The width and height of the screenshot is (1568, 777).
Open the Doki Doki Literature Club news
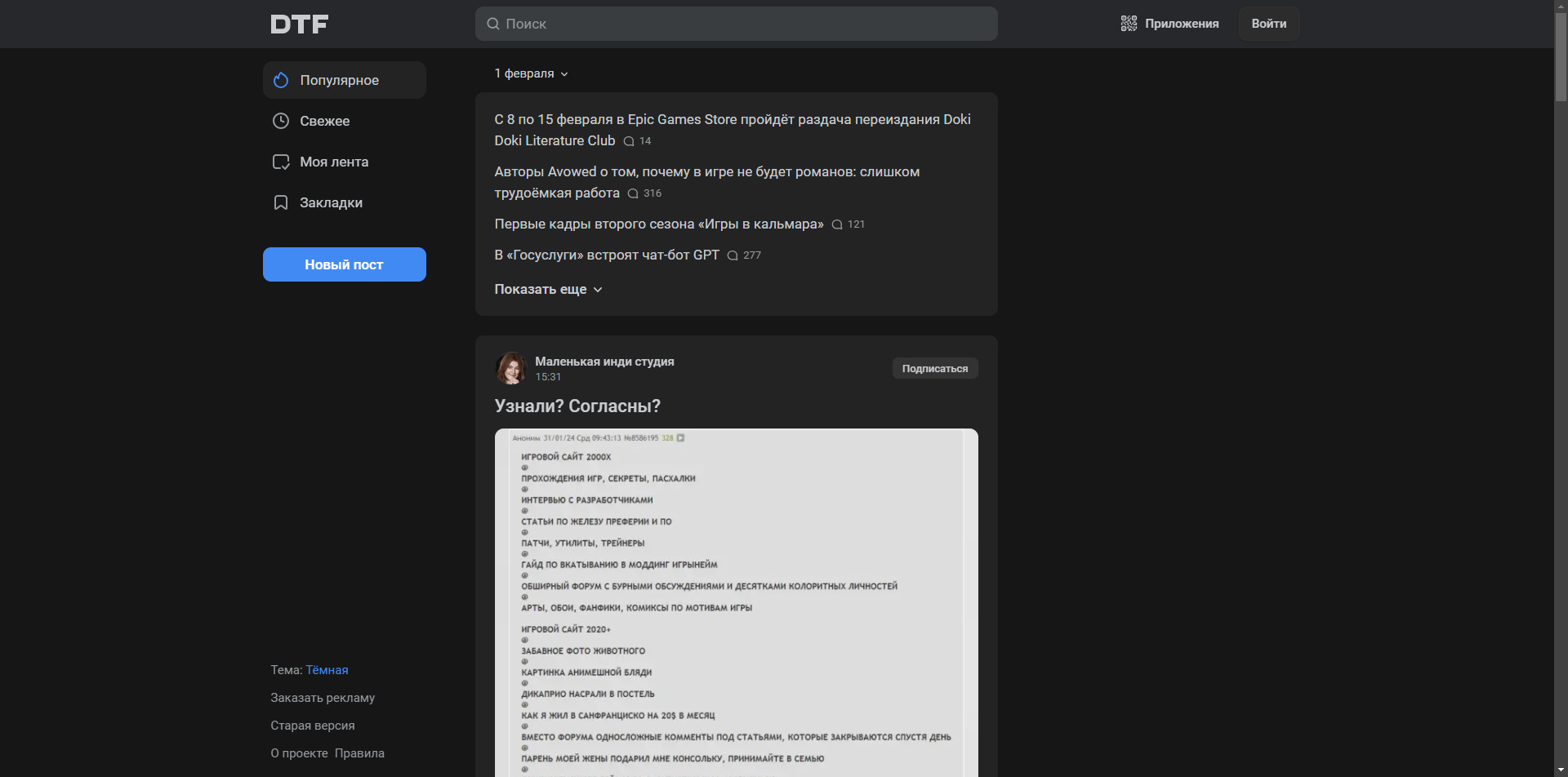[732, 130]
